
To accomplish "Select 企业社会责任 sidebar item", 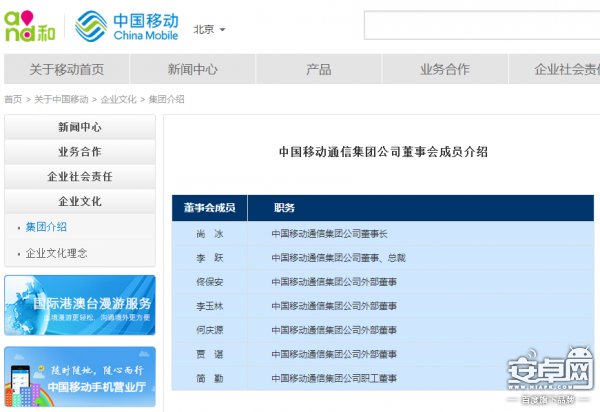I will [80, 177].
